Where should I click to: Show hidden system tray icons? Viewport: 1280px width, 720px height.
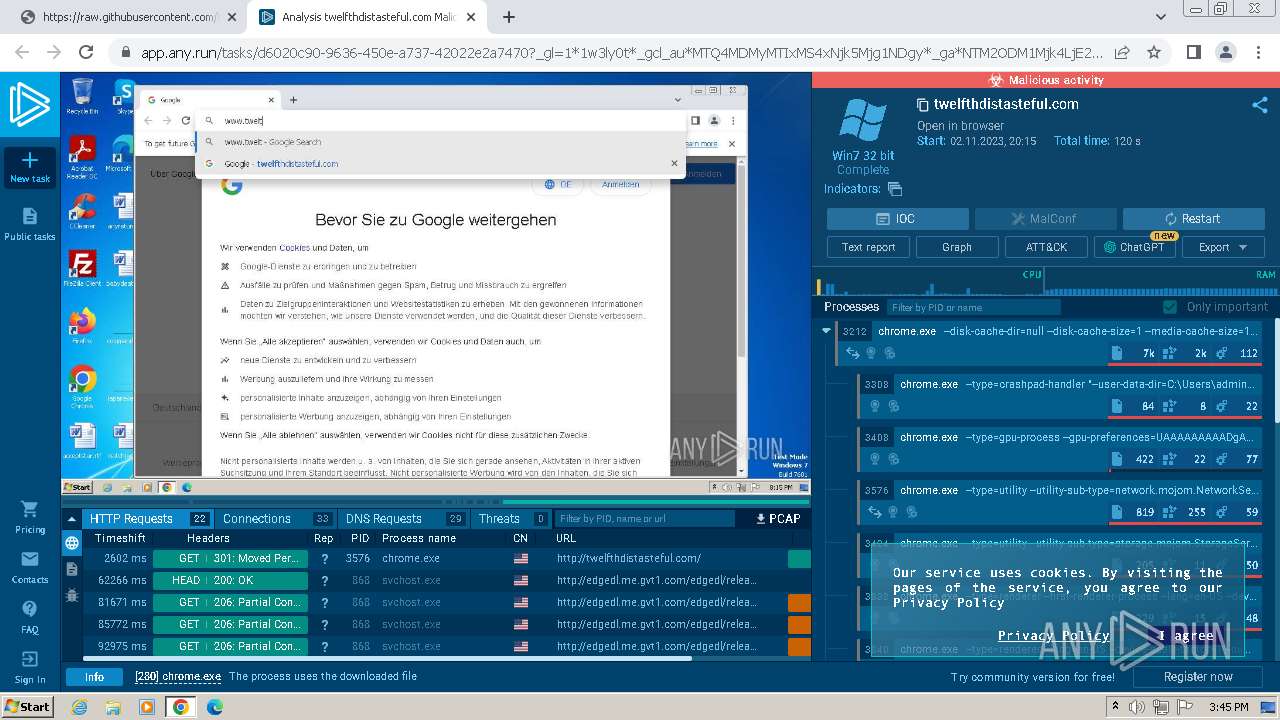(x=1116, y=707)
